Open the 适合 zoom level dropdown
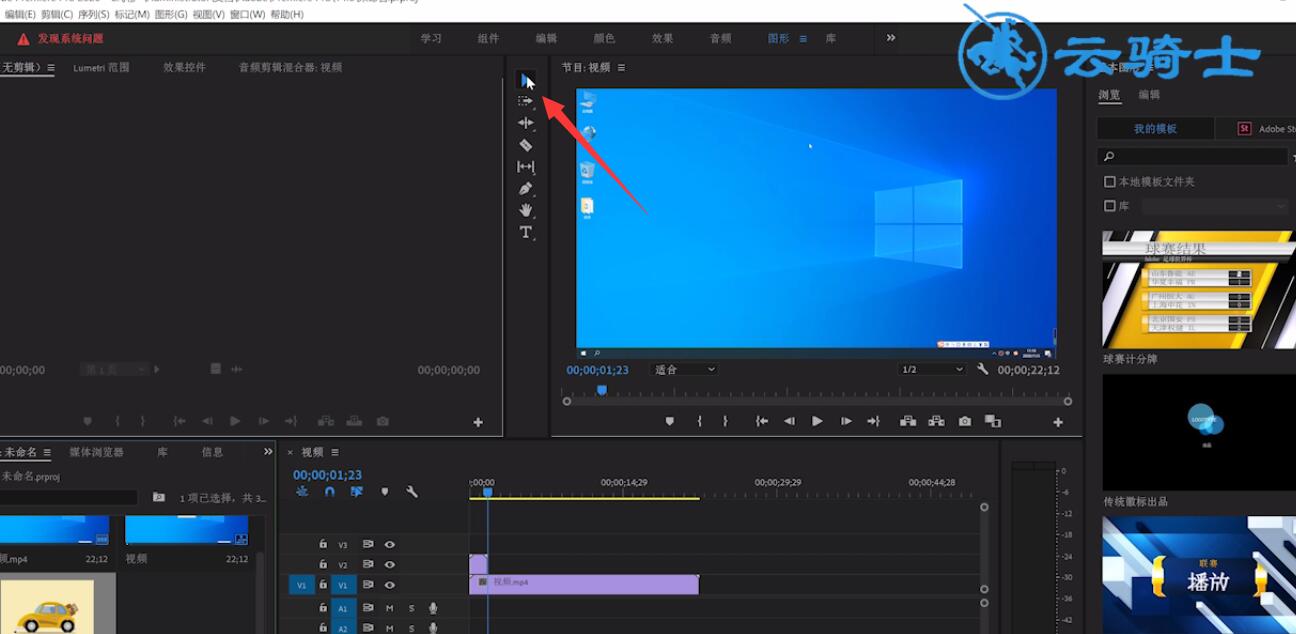The image size is (1296, 634). coord(685,370)
